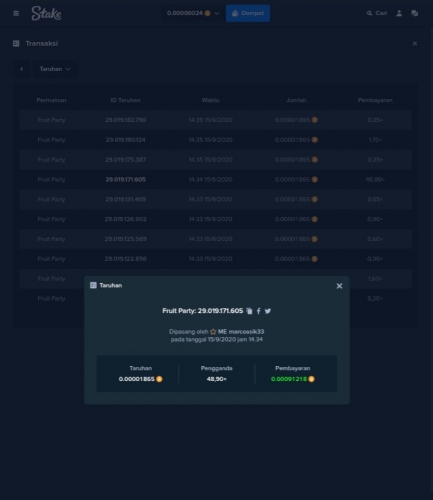Click the Transaksi panel icon

(16, 44)
